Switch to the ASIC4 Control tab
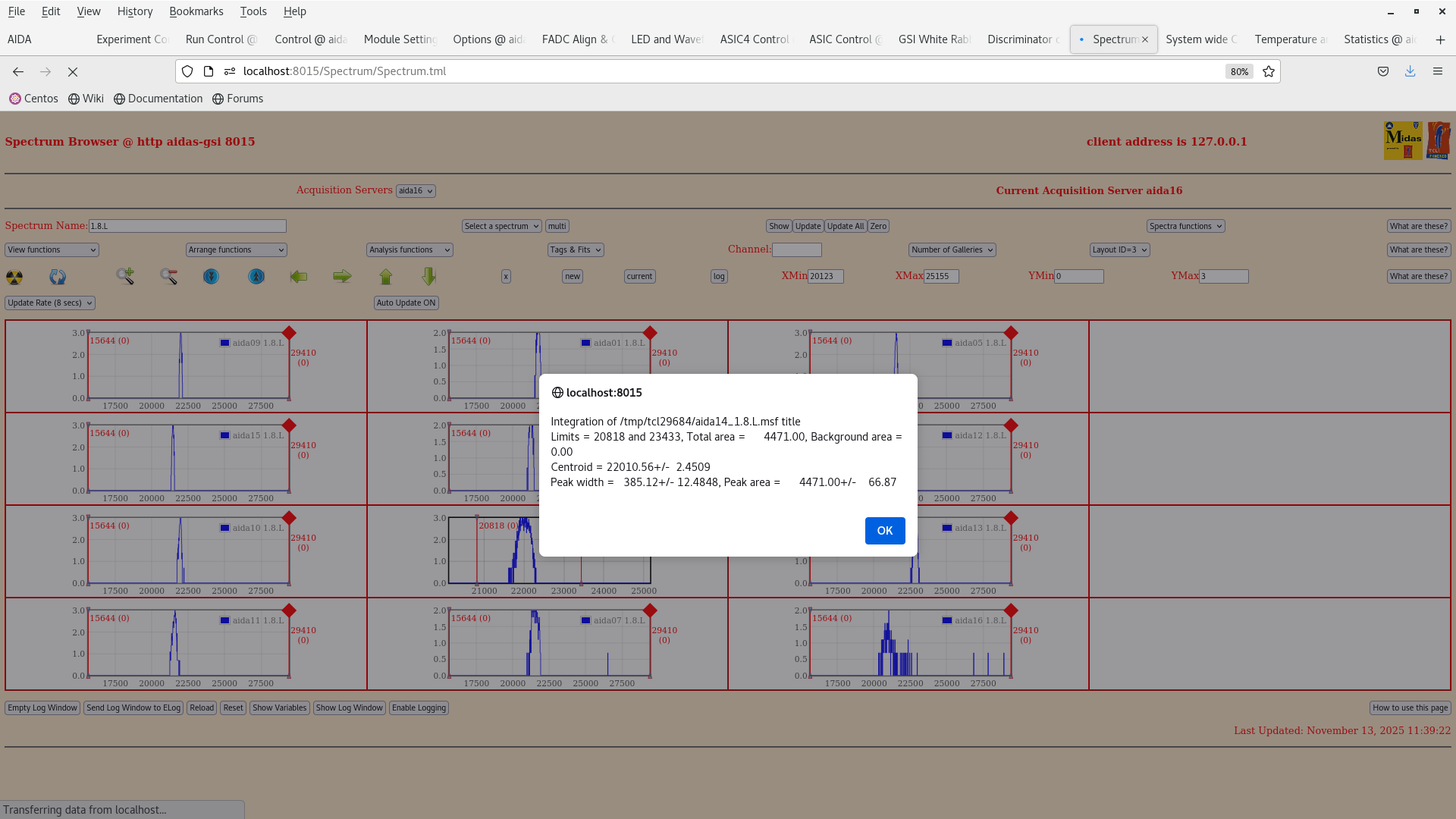The height and width of the screenshot is (819, 1456). pos(754,39)
